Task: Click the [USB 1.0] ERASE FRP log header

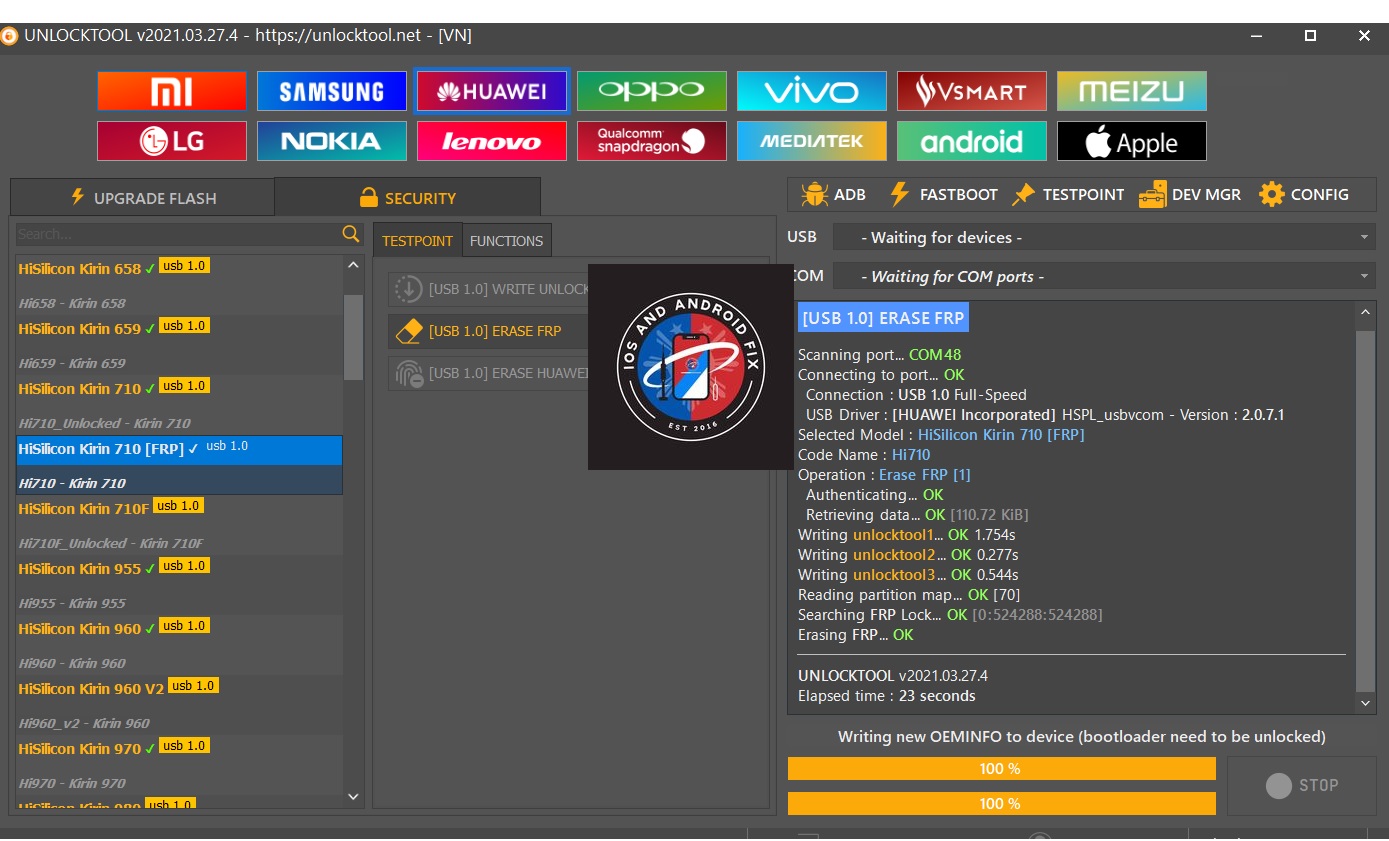Action: click(x=883, y=319)
